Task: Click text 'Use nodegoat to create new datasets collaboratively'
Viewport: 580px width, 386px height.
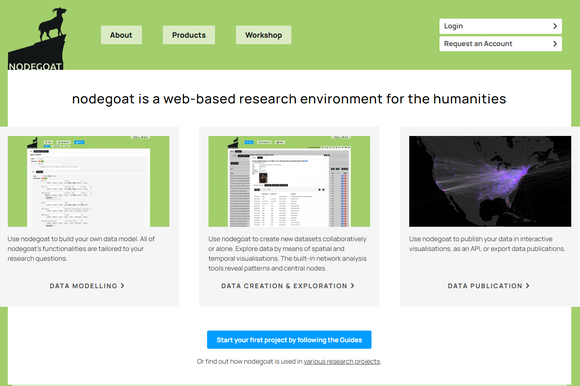Action: pyautogui.click(x=287, y=239)
